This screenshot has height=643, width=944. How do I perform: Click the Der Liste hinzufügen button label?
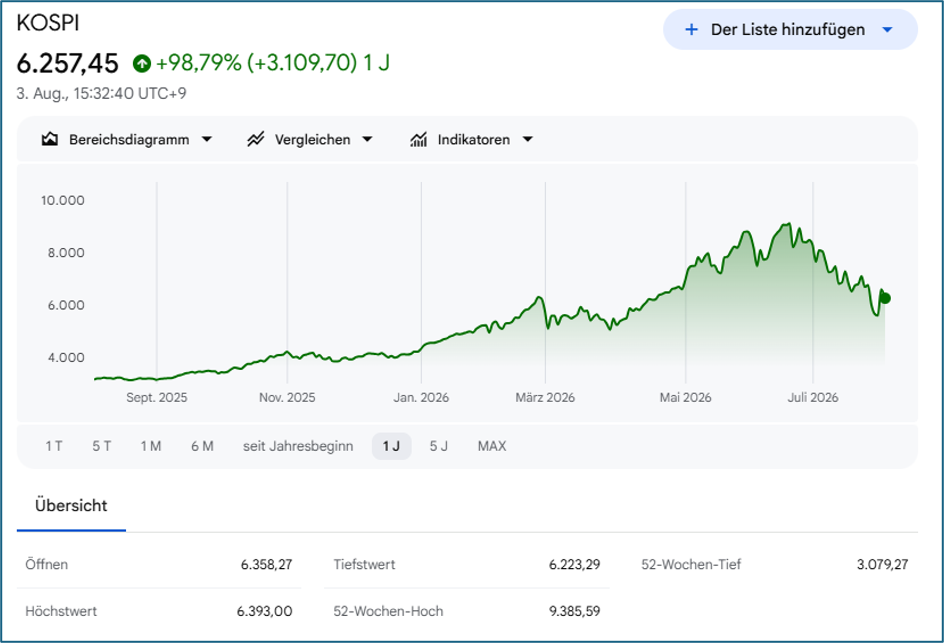point(787,30)
